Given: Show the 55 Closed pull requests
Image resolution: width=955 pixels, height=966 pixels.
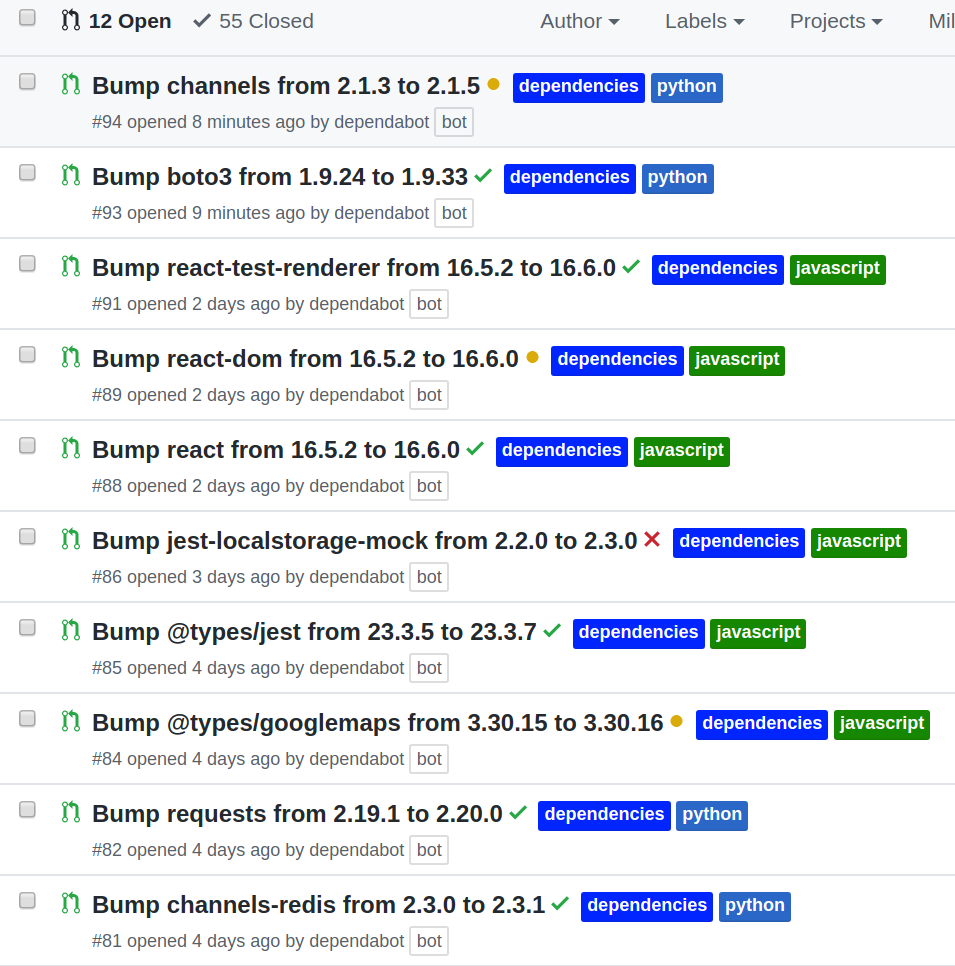Looking at the screenshot, I should (253, 22).
